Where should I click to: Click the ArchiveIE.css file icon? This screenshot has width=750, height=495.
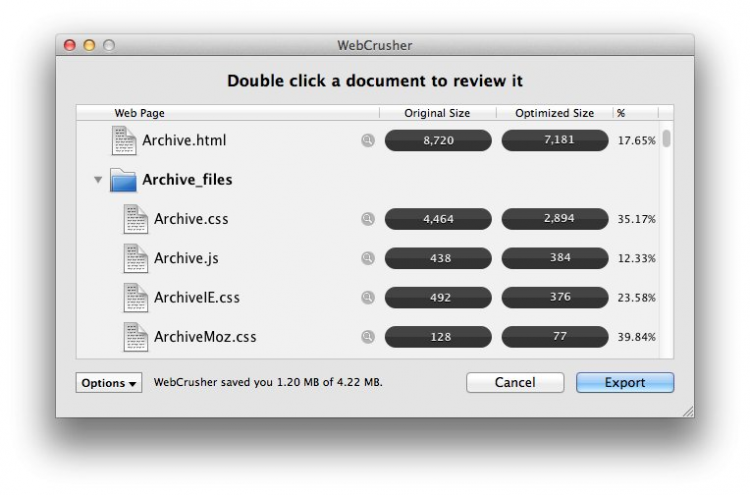click(x=136, y=297)
